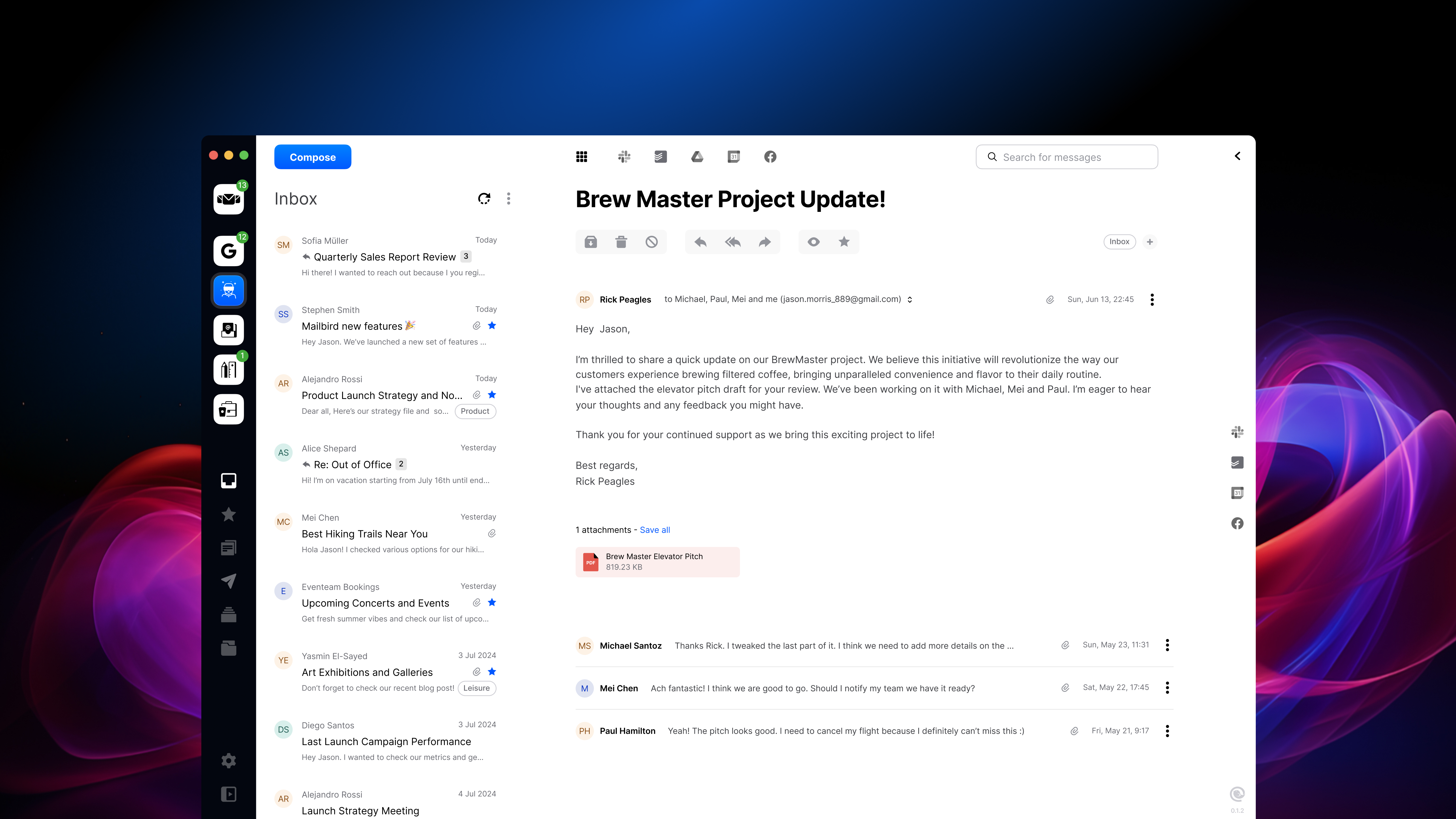
Task: Open Slack from the top app bar
Action: pos(624,157)
